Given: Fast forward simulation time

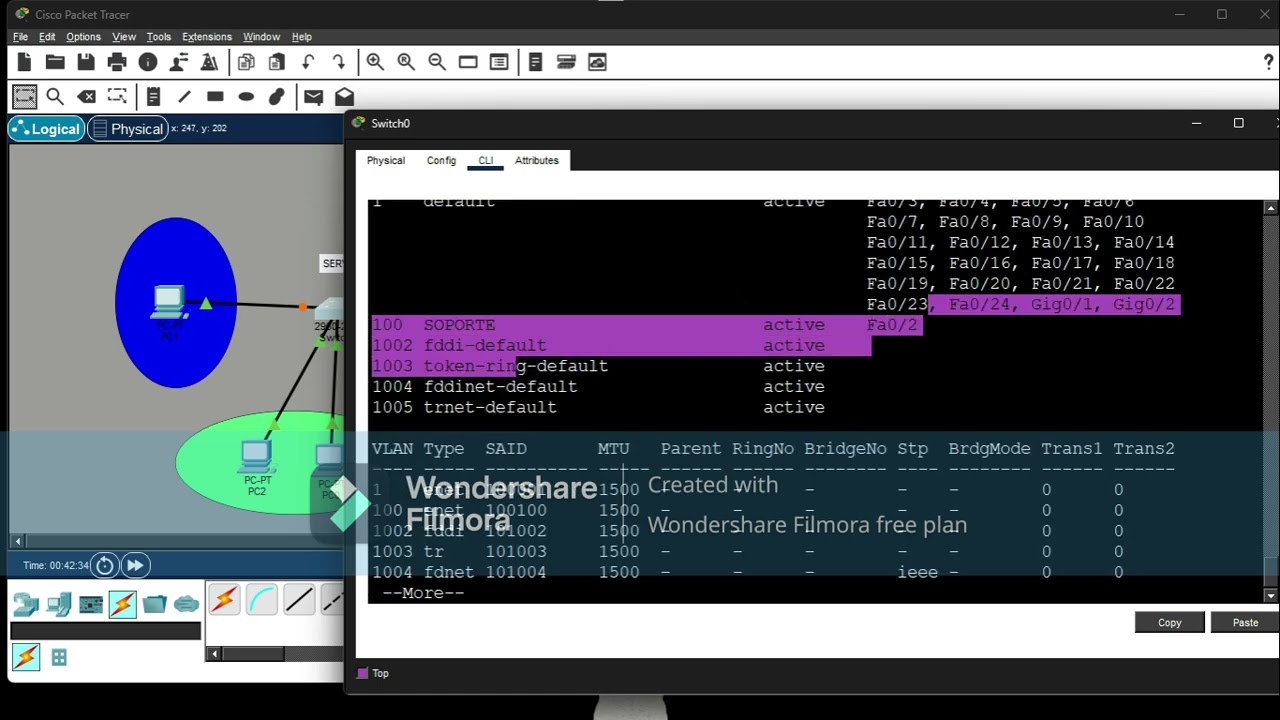Looking at the screenshot, I should tap(135, 565).
